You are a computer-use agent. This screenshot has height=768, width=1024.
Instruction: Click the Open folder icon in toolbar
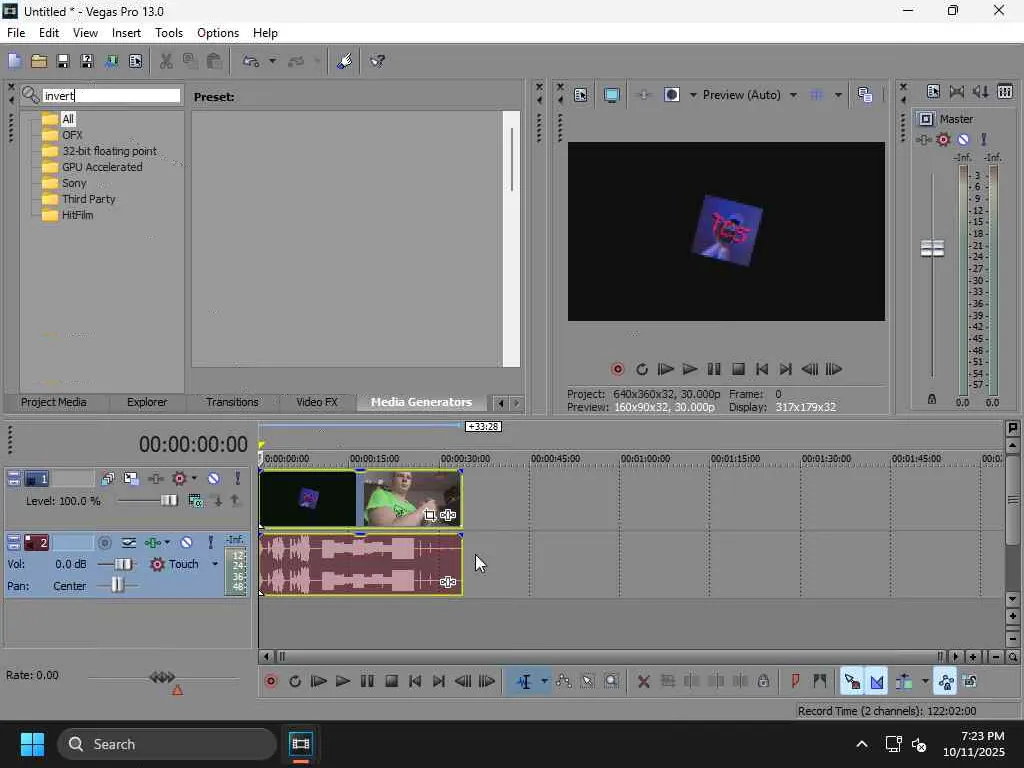39,61
